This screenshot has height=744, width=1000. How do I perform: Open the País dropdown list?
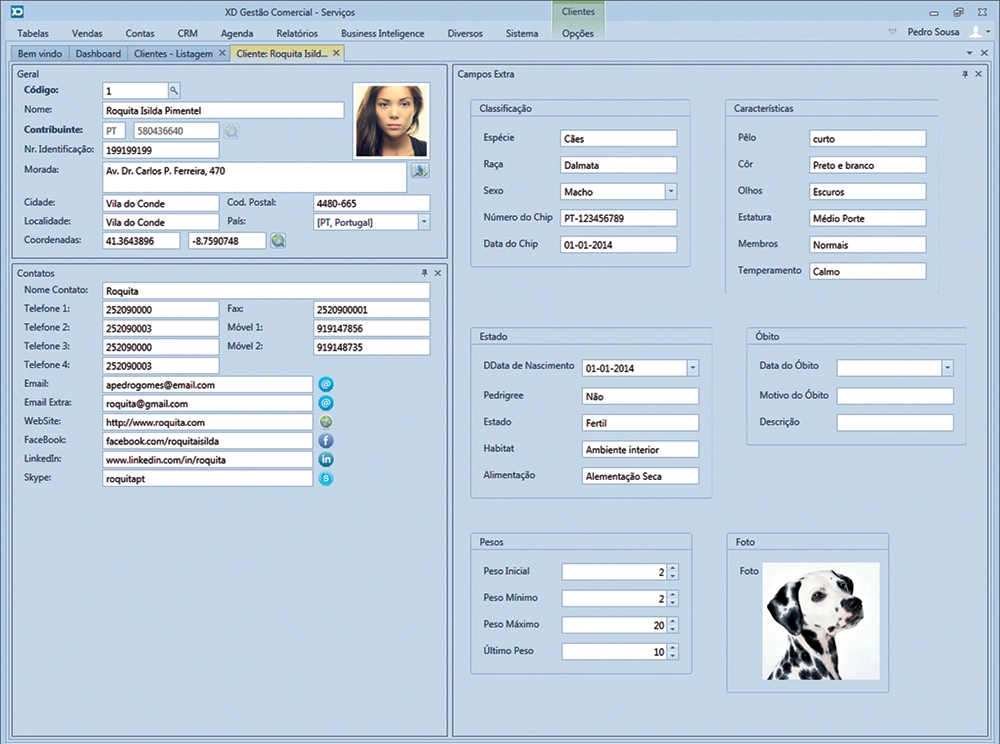pos(423,222)
